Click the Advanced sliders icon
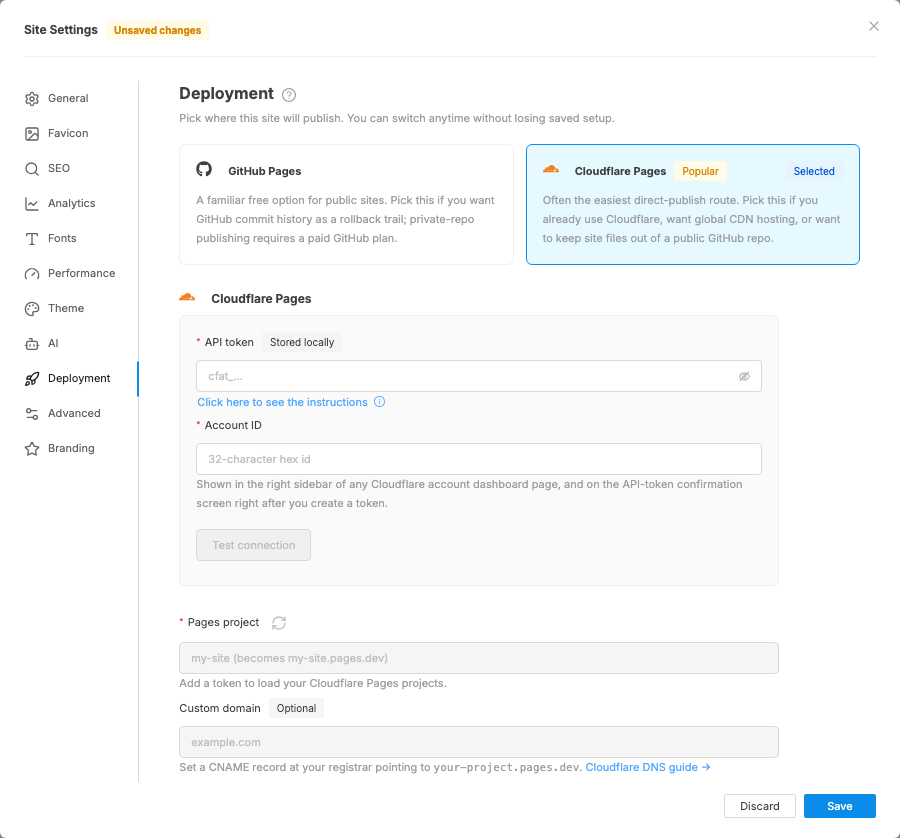Image resolution: width=900 pixels, height=838 pixels. tap(32, 414)
